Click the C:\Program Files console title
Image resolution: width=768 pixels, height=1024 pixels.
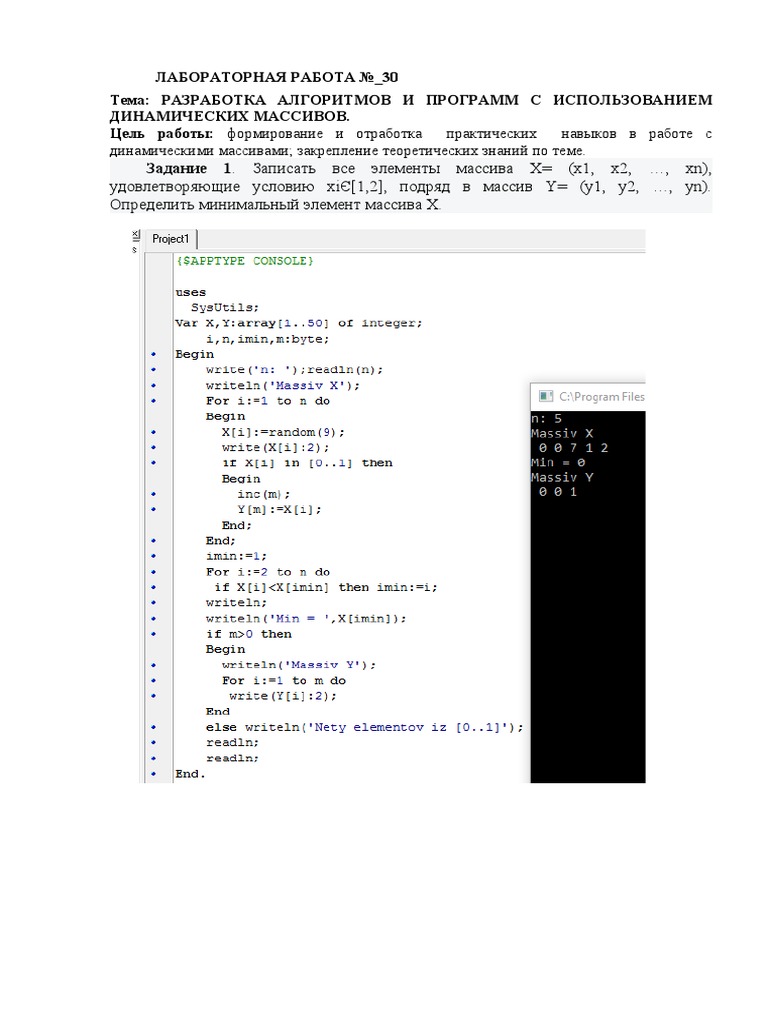click(601, 396)
